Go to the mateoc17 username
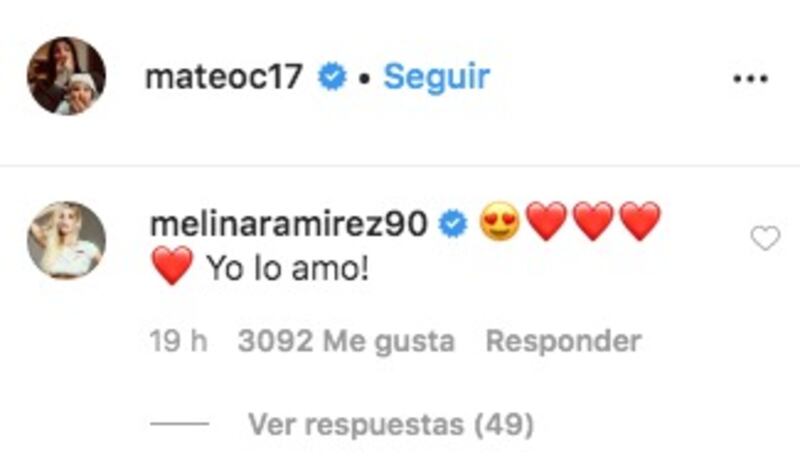The image size is (800, 457). coord(224,77)
